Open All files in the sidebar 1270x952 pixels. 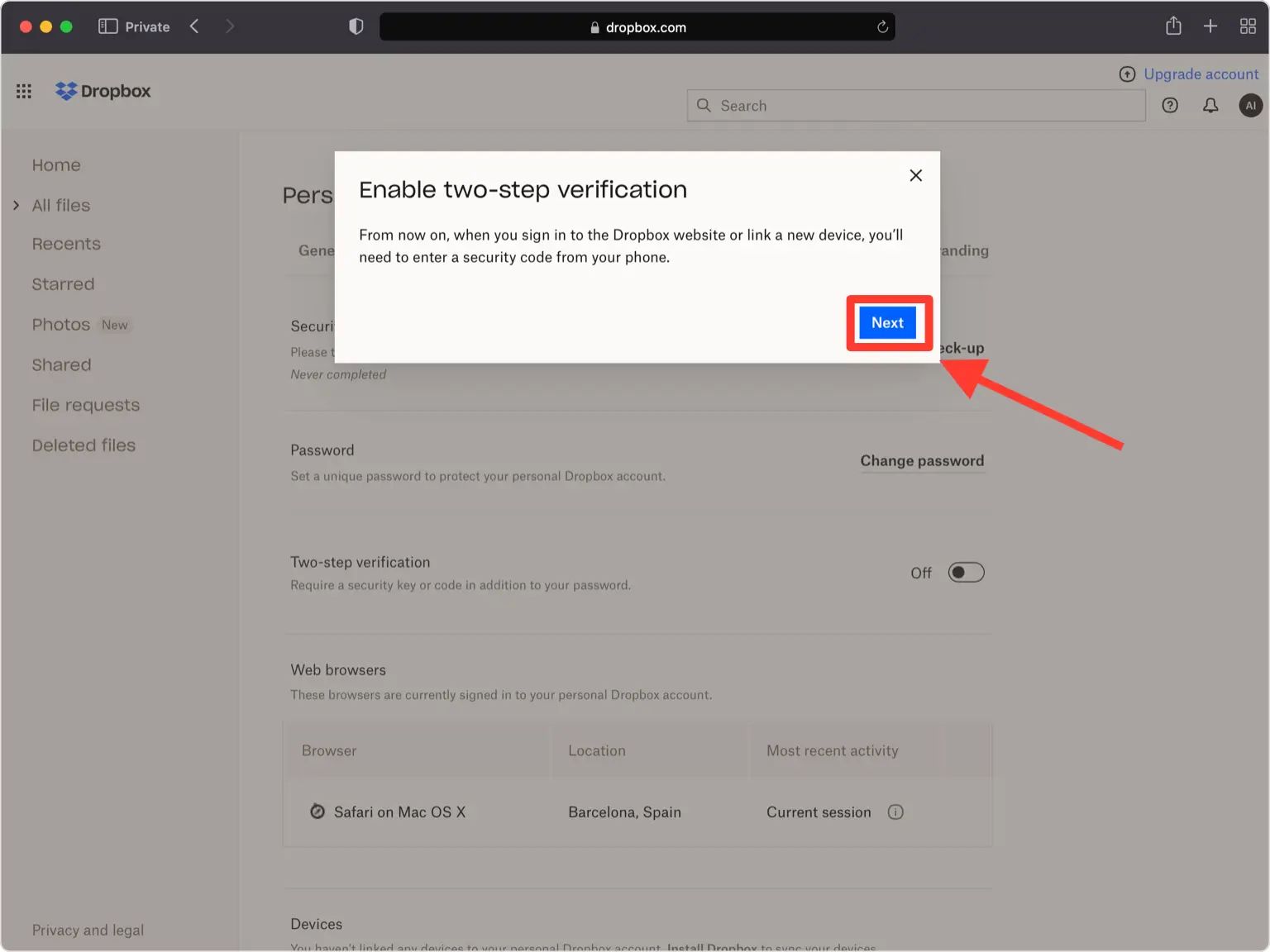(x=61, y=205)
